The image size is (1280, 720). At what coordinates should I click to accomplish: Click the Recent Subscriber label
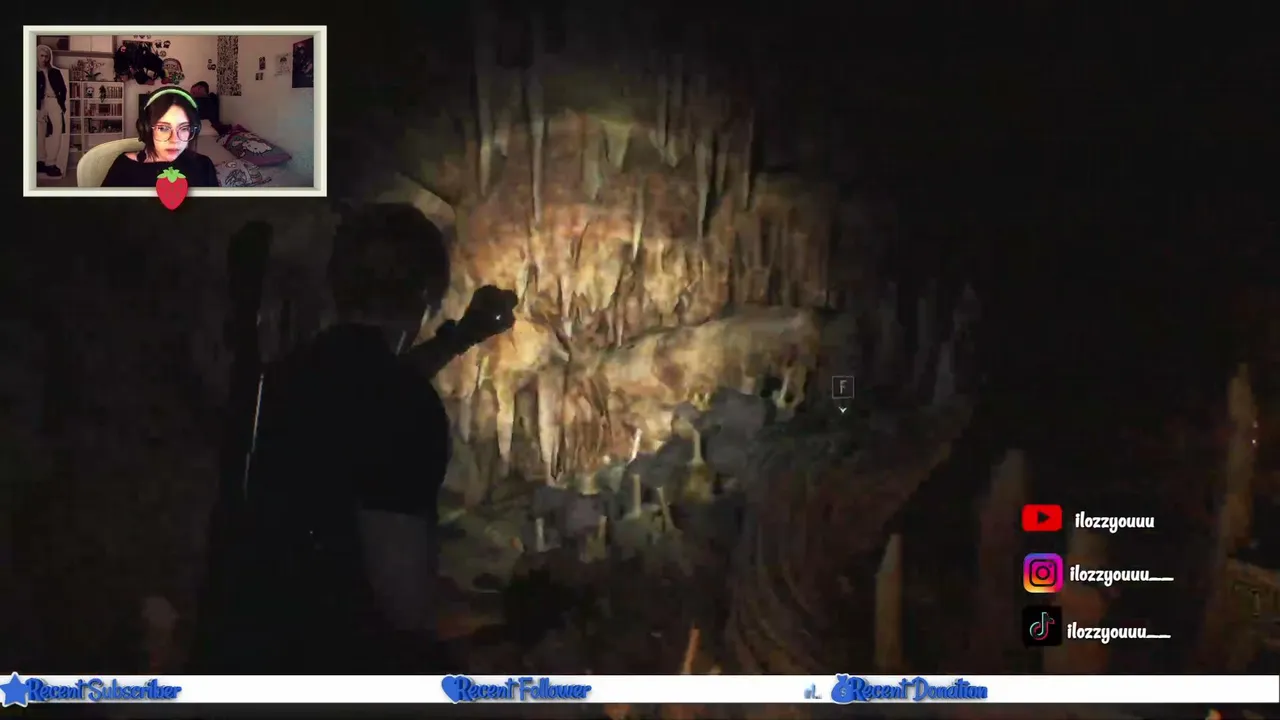pyautogui.click(x=104, y=690)
